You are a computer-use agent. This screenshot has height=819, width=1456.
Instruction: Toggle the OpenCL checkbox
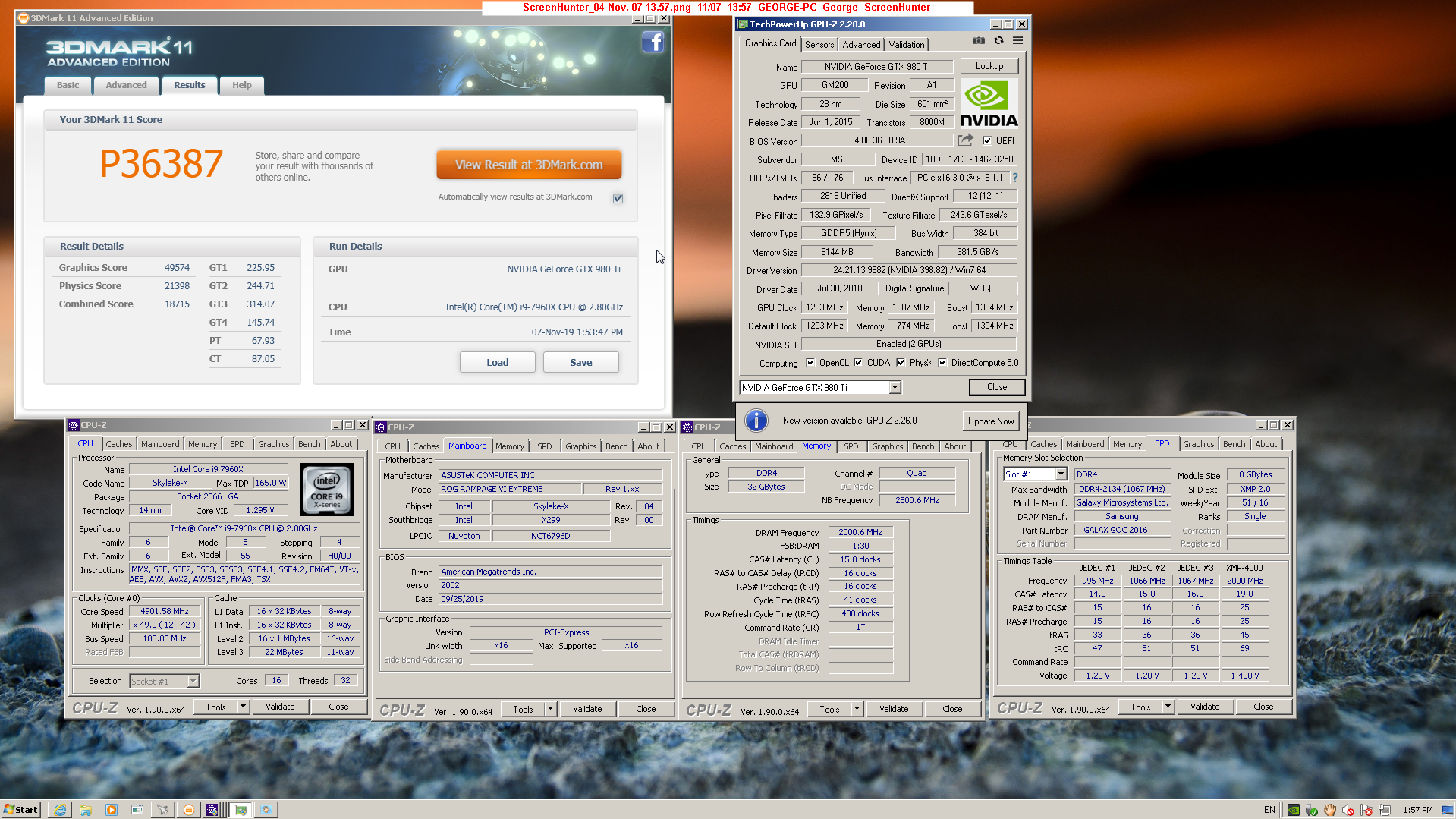pos(810,363)
